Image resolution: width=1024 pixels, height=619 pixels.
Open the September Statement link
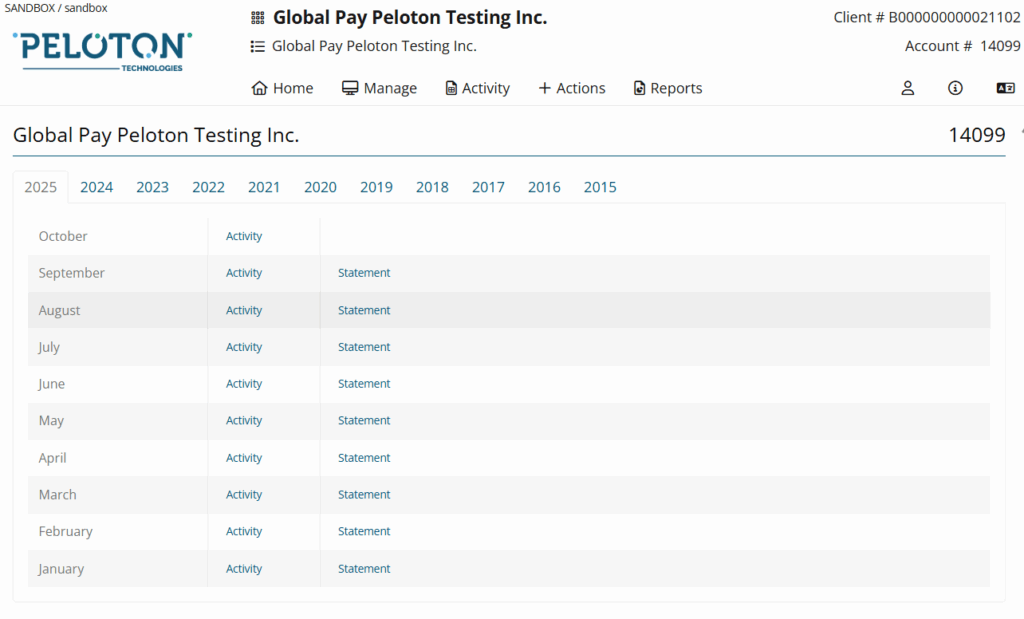[364, 273]
